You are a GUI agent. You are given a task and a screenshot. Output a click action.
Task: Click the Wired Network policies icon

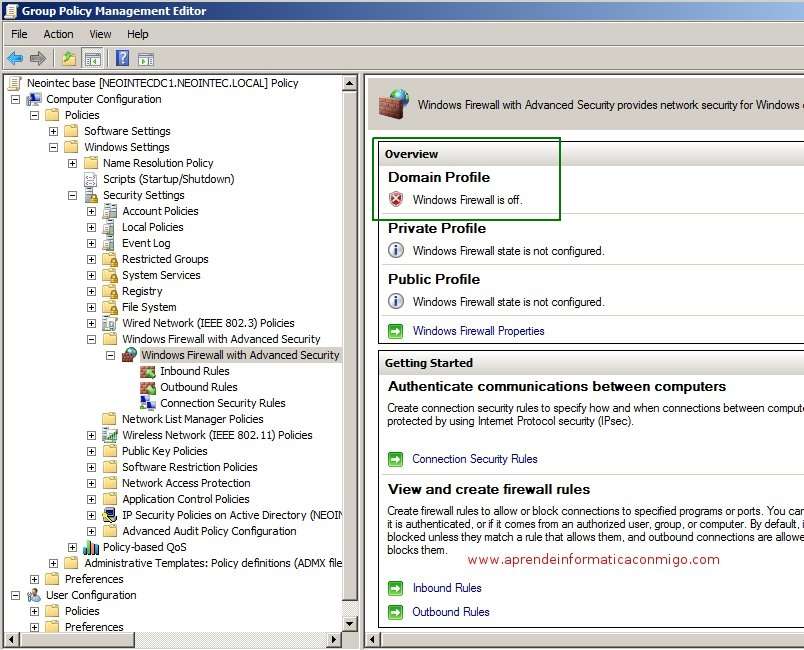click(x=110, y=323)
